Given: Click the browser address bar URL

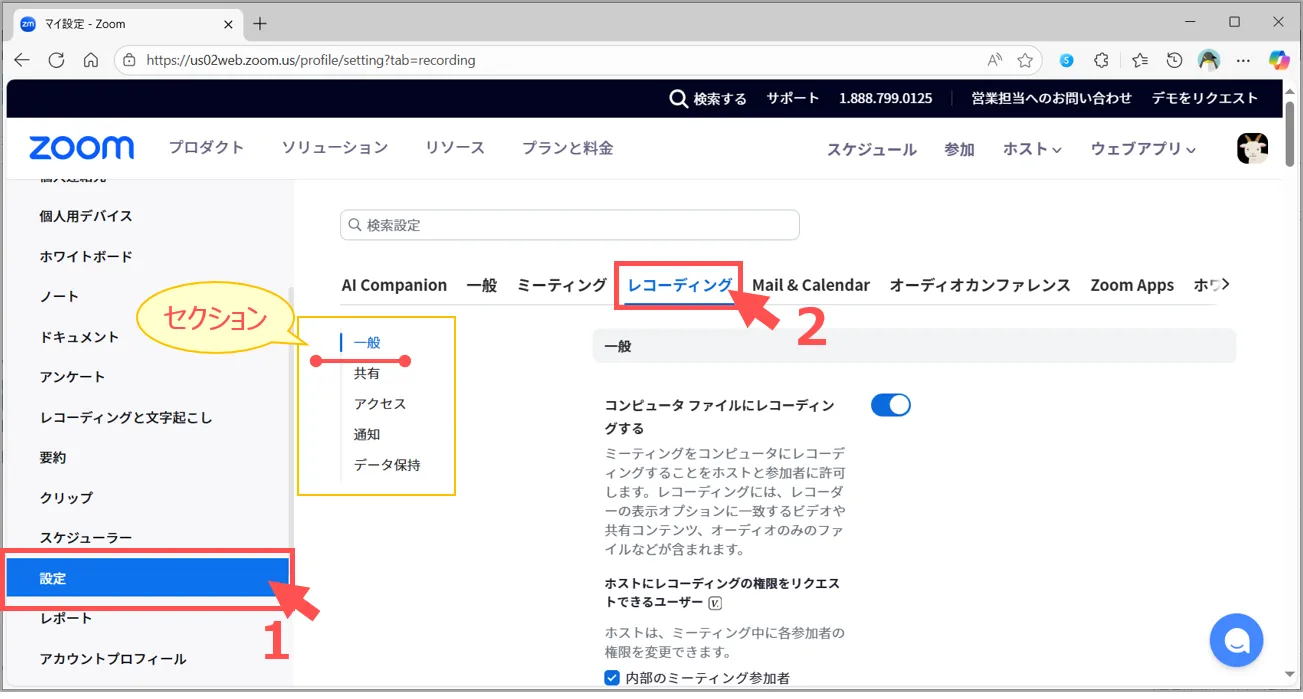Looking at the screenshot, I should pyautogui.click(x=311, y=60).
